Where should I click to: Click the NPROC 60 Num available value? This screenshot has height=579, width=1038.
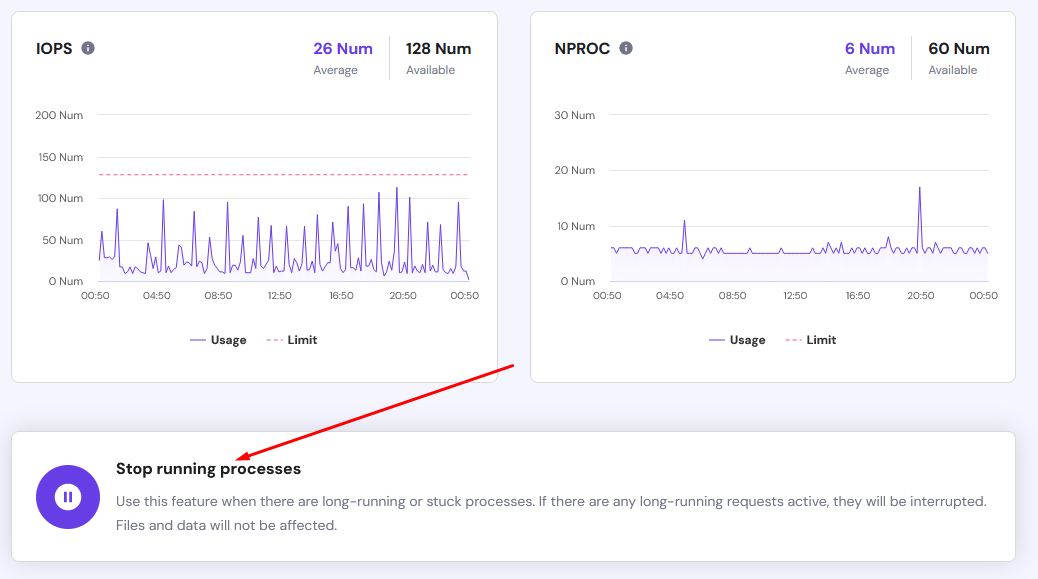pos(958,48)
